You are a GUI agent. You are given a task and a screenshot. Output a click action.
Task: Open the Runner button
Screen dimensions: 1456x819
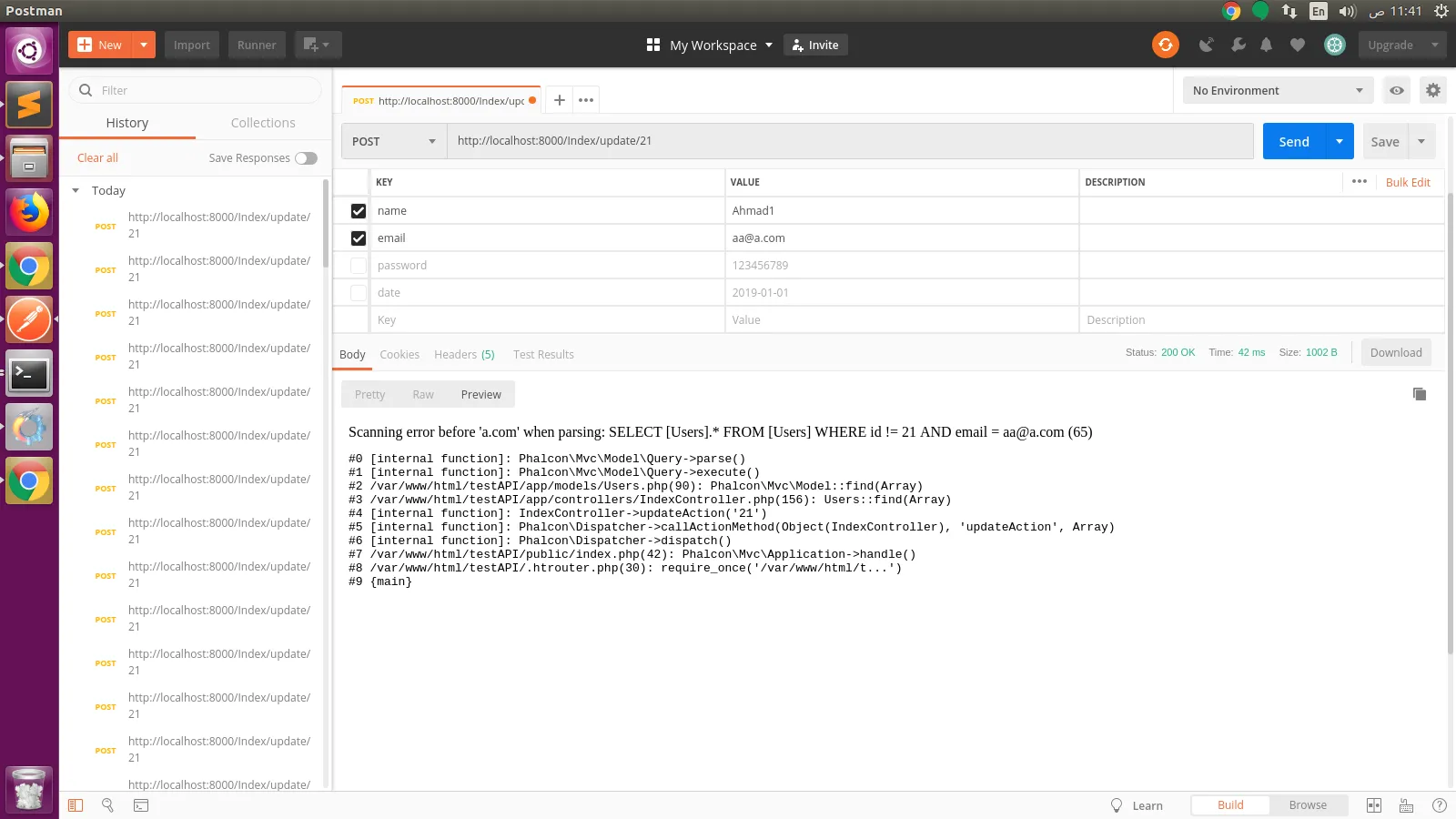(x=257, y=45)
